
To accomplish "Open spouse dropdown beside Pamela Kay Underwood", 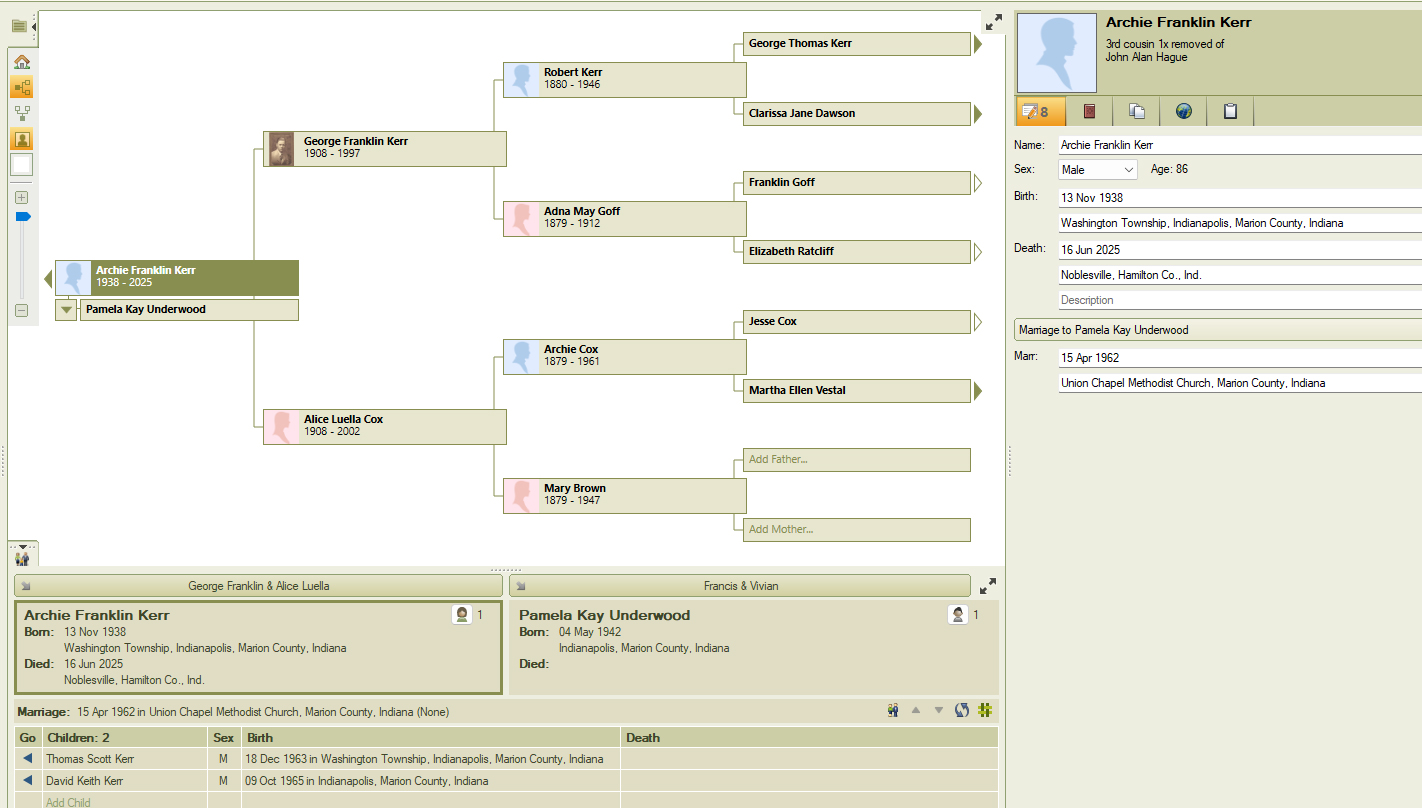I will (66, 310).
